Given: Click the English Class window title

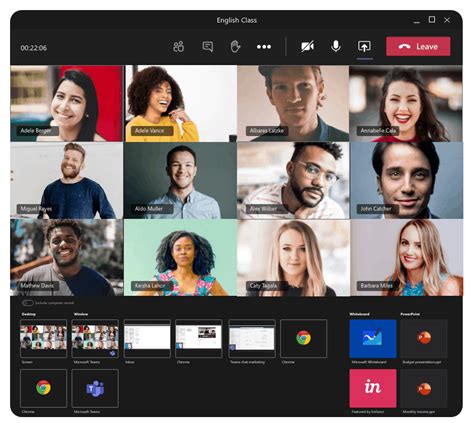Looking at the screenshot, I should [237, 20].
